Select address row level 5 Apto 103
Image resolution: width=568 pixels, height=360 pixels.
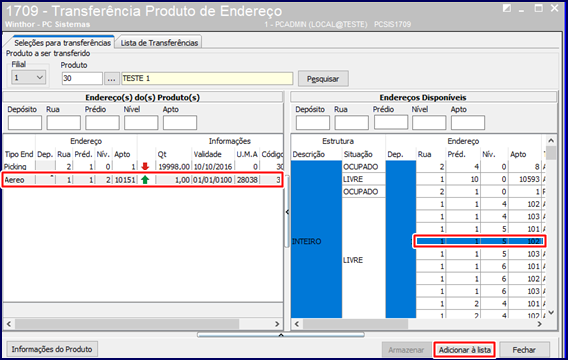point(480,254)
